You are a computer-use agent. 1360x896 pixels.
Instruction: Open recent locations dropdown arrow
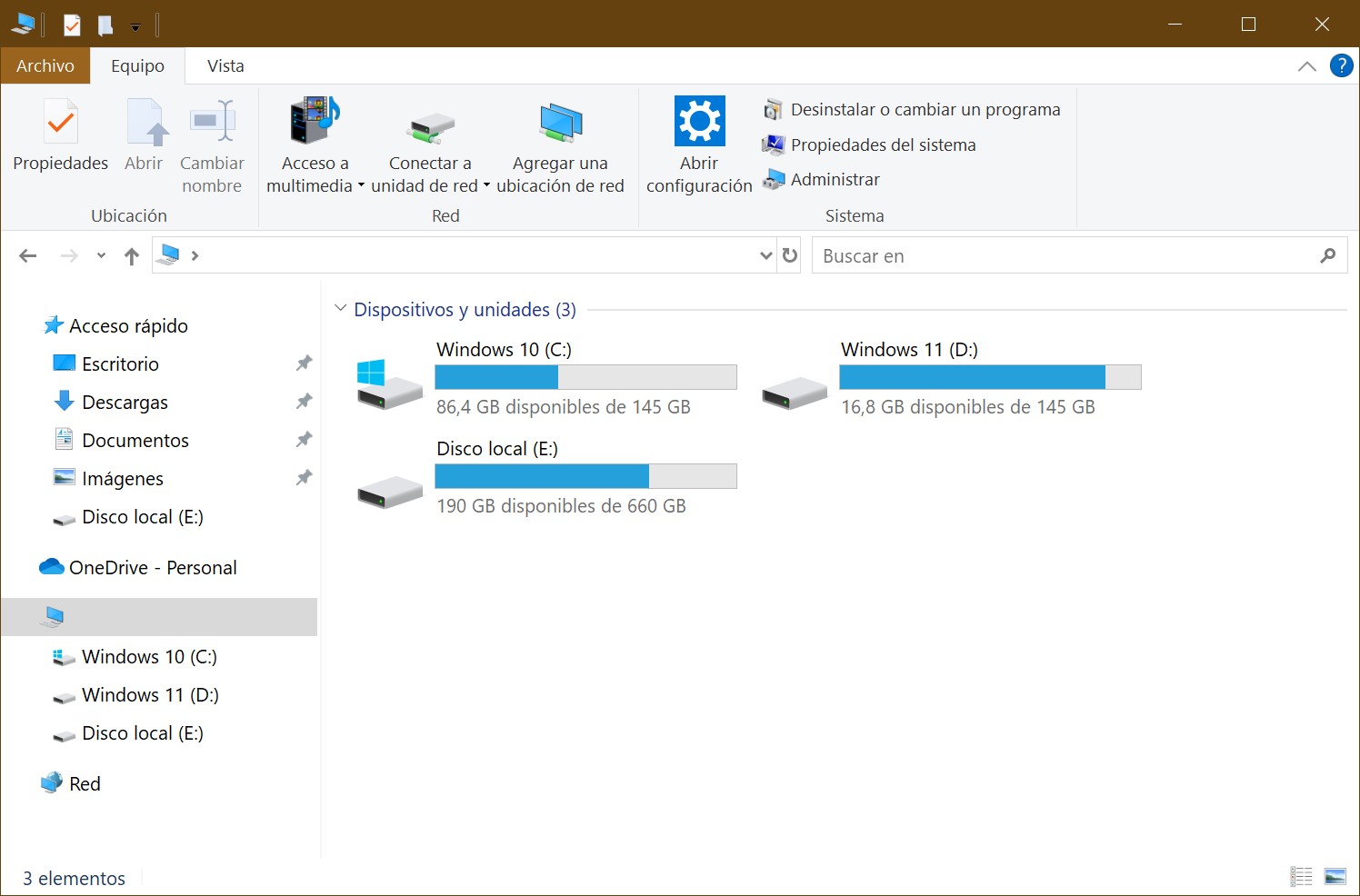101,256
